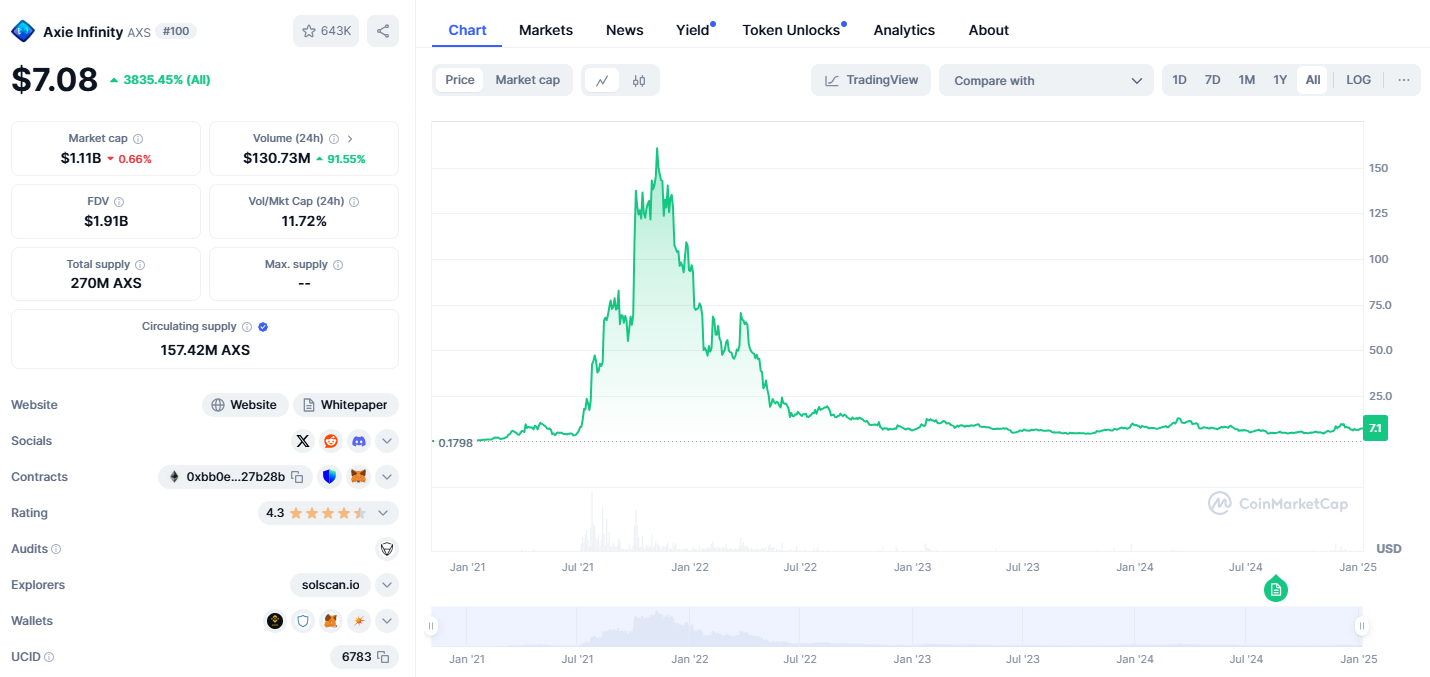Expand more contracts with chevron
This screenshot has width=1430, height=677.
point(387,477)
